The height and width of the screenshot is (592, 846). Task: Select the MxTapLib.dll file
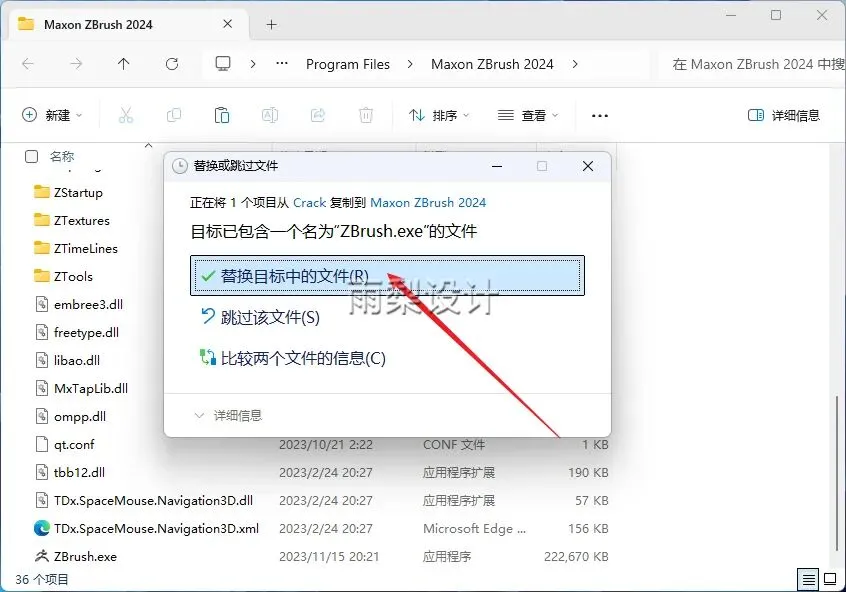point(91,389)
